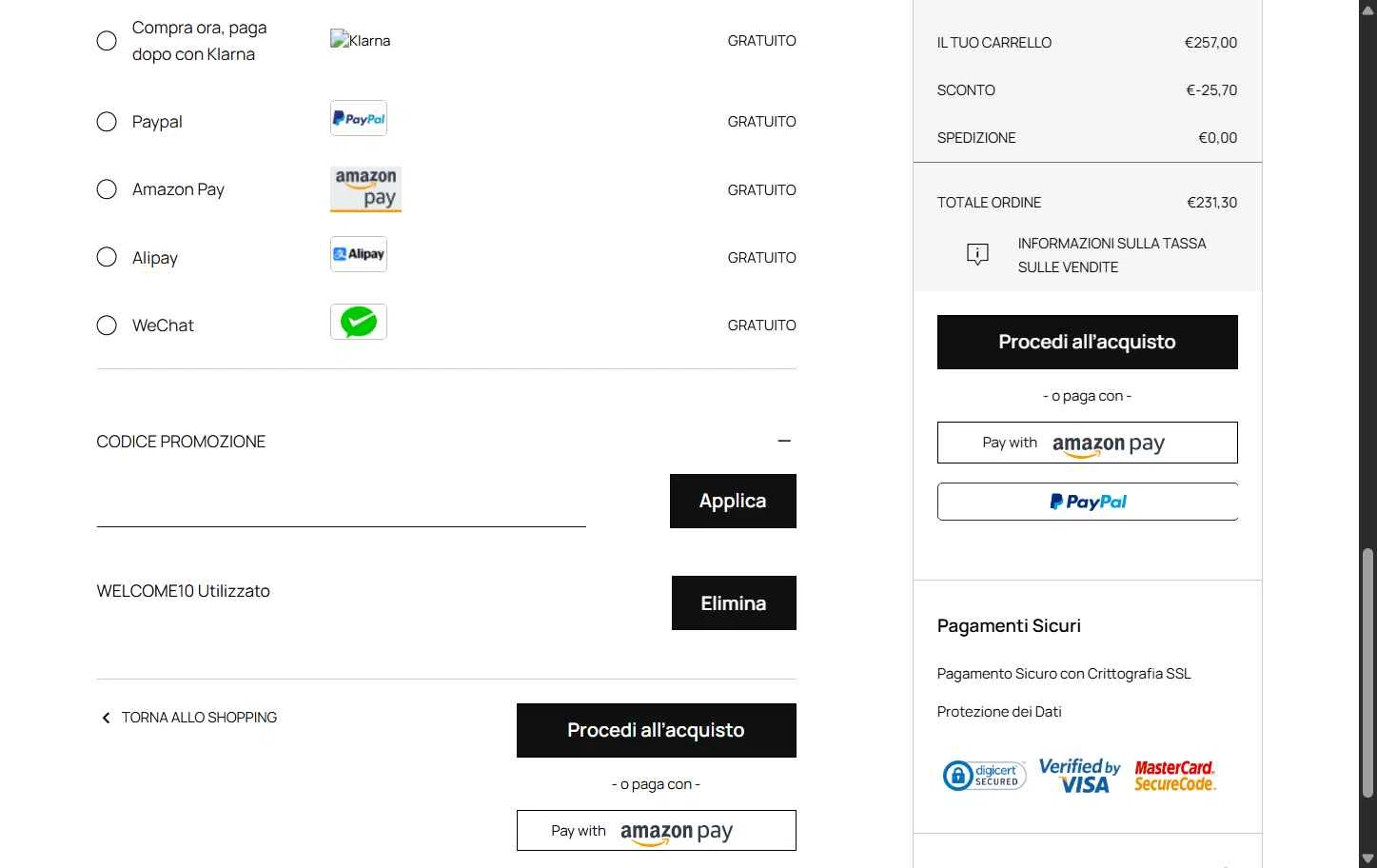Click Procedi all'acquisto in order summary
The width and height of the screenshot is (1377, 868).
pyautogui.click(x=1087, y=342)
